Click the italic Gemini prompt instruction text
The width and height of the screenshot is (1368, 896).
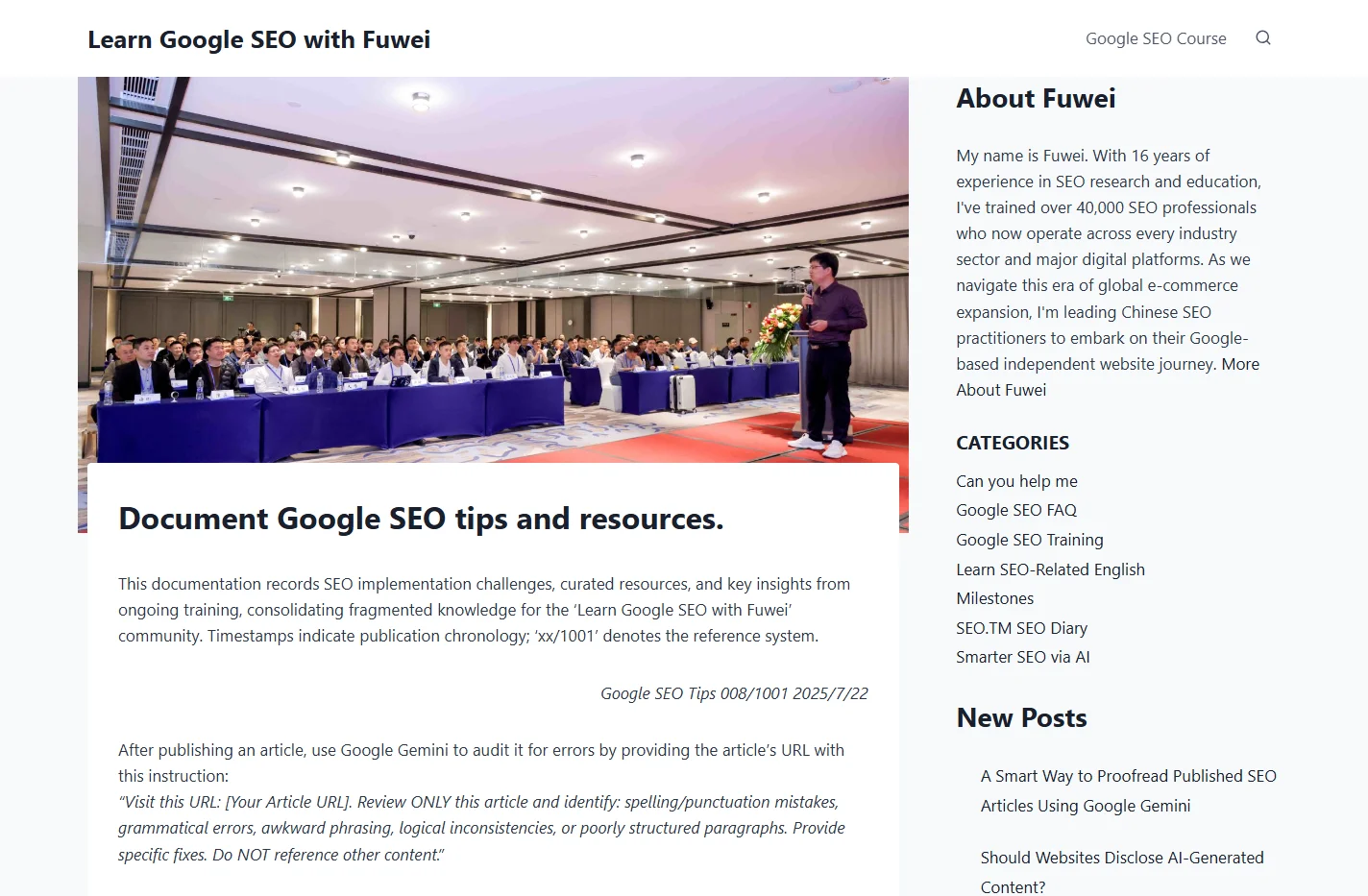coord(481,828)
